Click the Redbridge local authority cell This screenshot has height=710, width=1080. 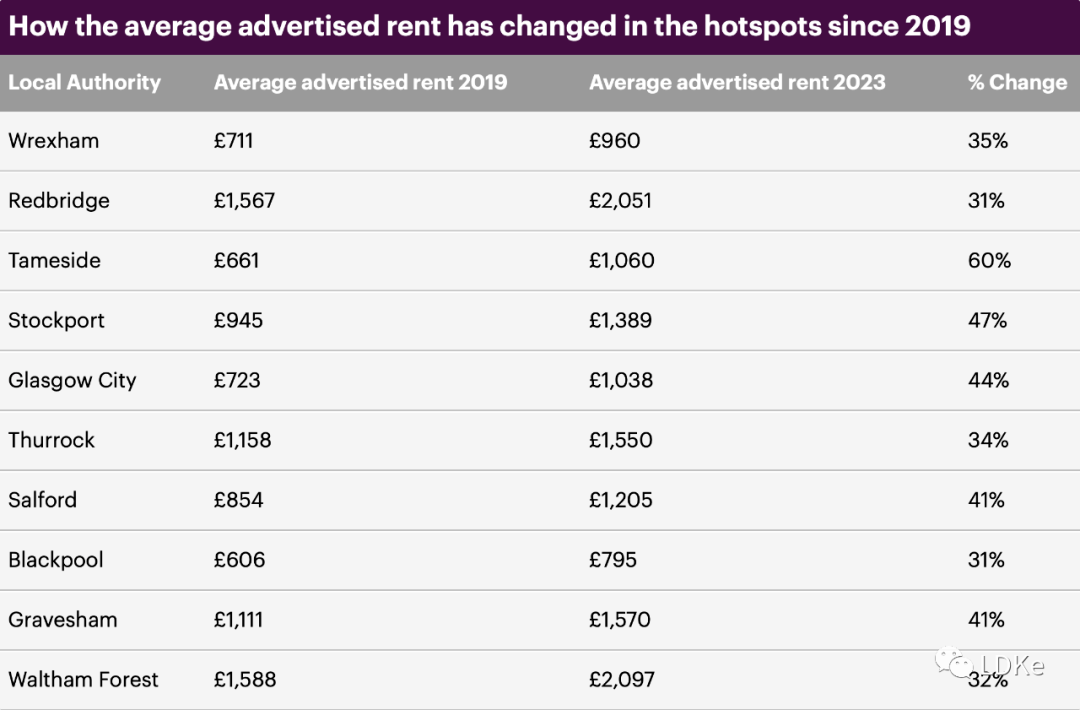click(x=59, y=200)
